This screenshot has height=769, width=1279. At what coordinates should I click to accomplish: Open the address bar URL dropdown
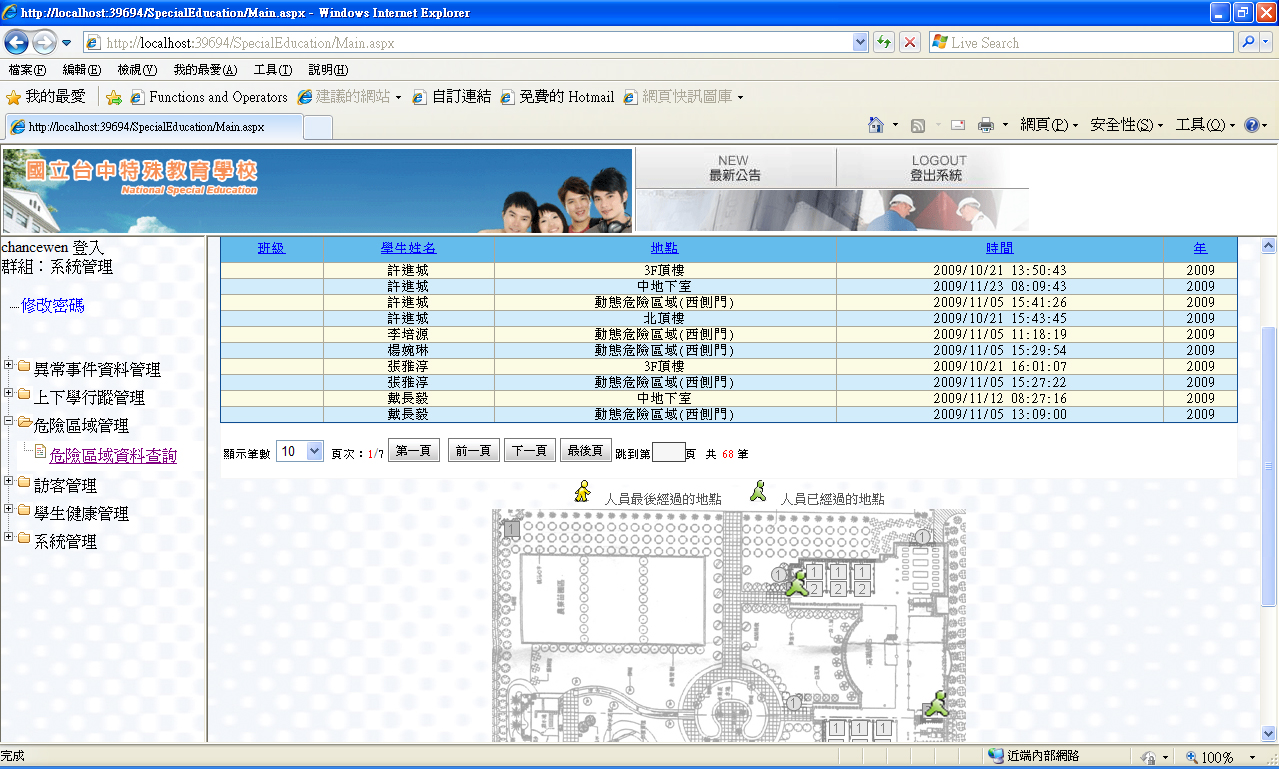coord(860,43)
